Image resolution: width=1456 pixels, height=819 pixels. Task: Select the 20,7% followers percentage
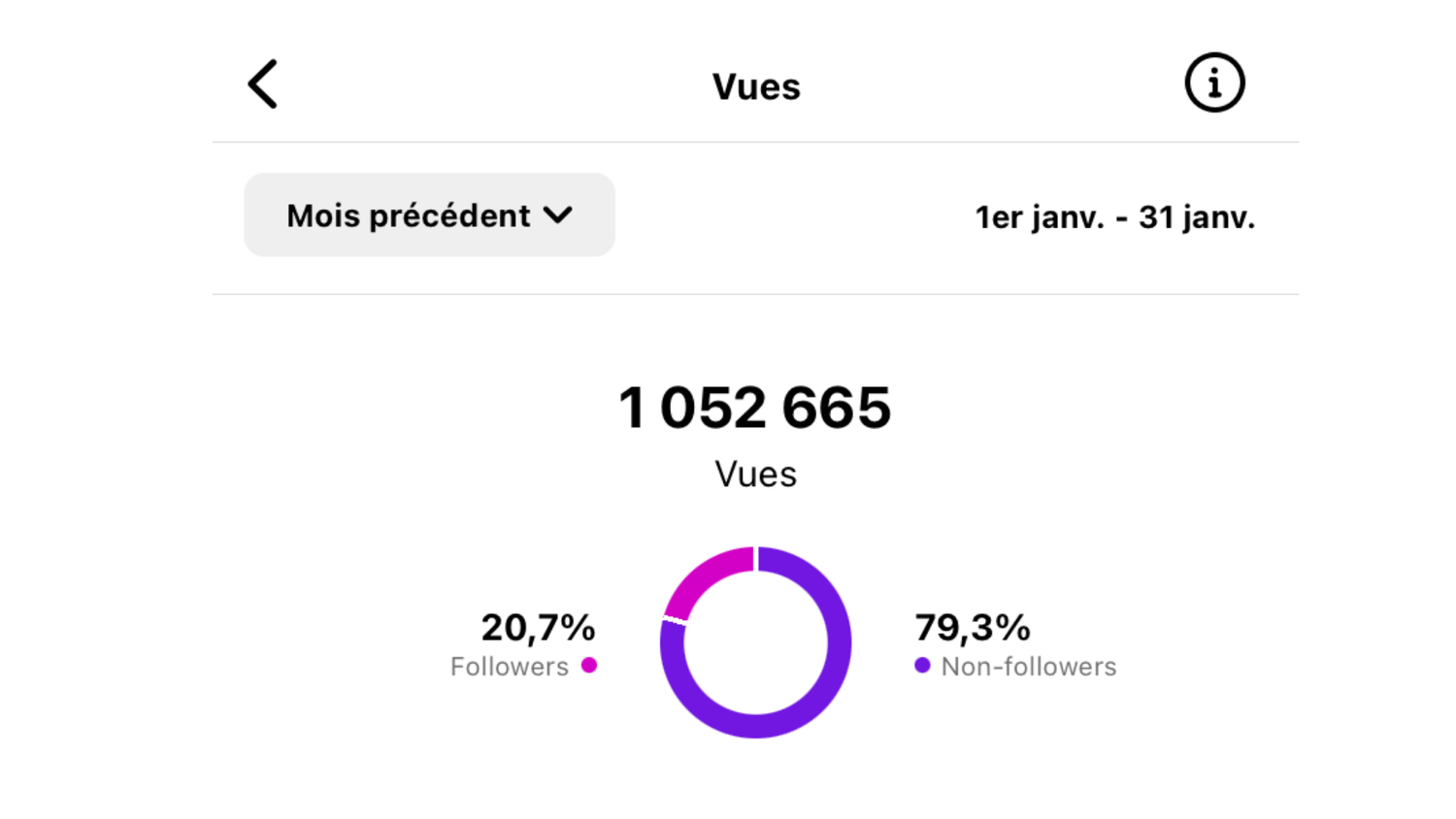click(538, 628)
